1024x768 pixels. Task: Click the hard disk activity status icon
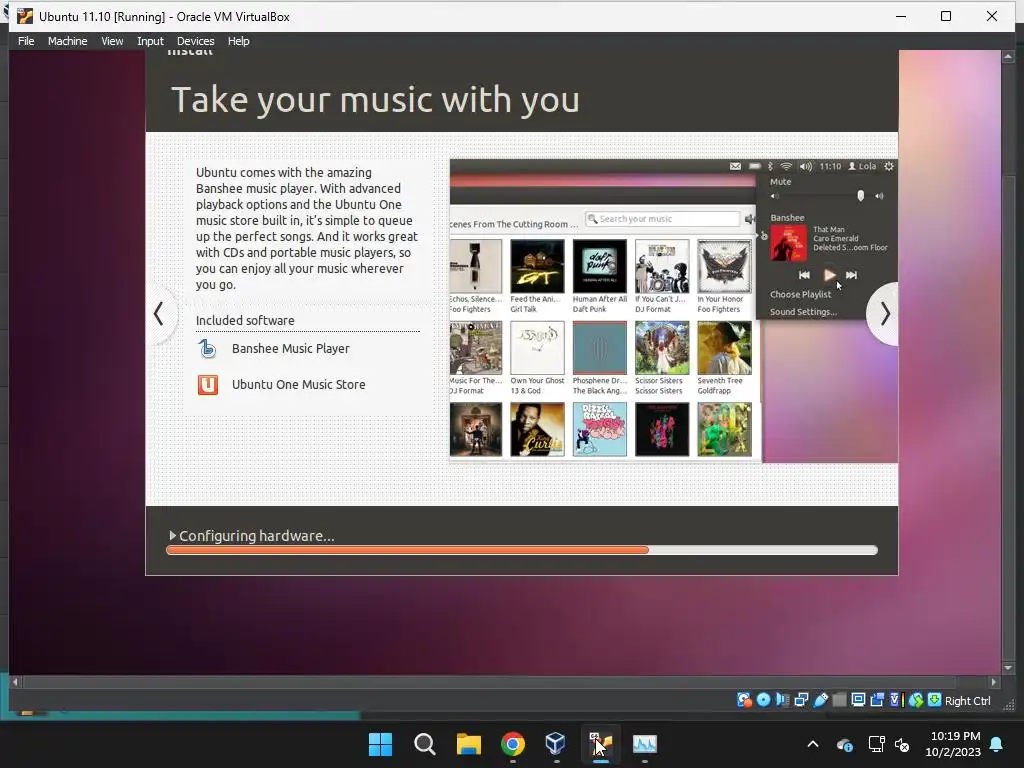tap(744, 700)
